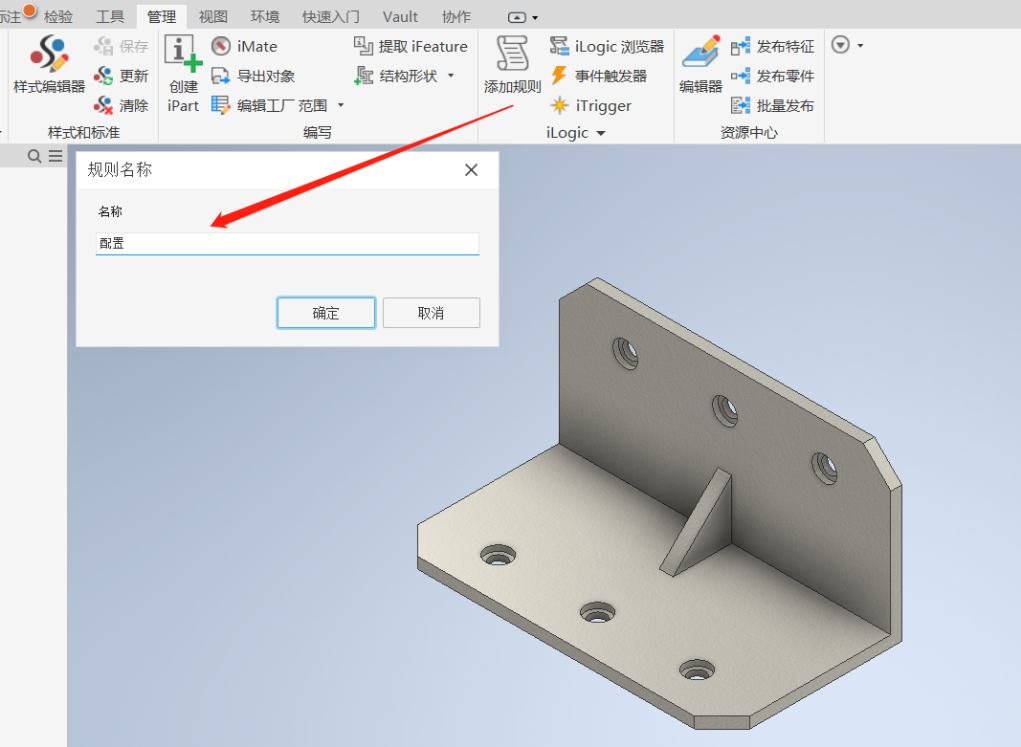
Task: Expand the 编辑工厂范围 dropdown arrow
Action: (341, 106)
